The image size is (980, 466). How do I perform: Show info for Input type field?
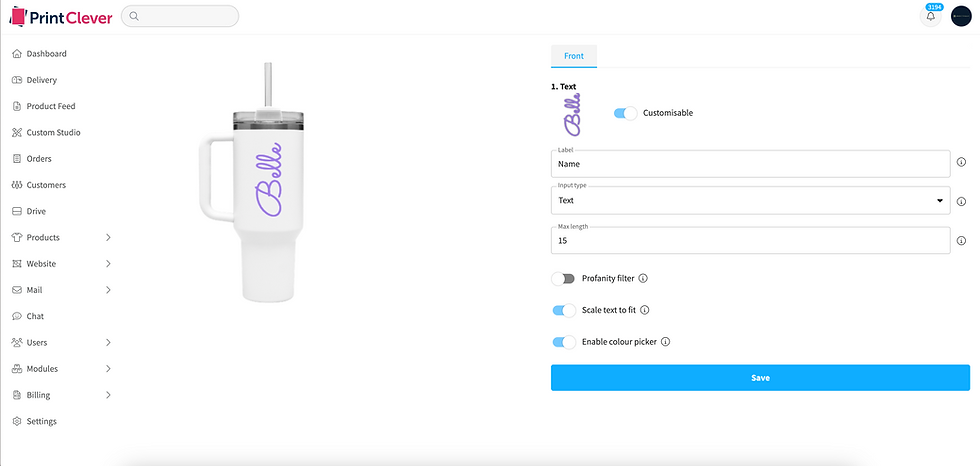961,201
